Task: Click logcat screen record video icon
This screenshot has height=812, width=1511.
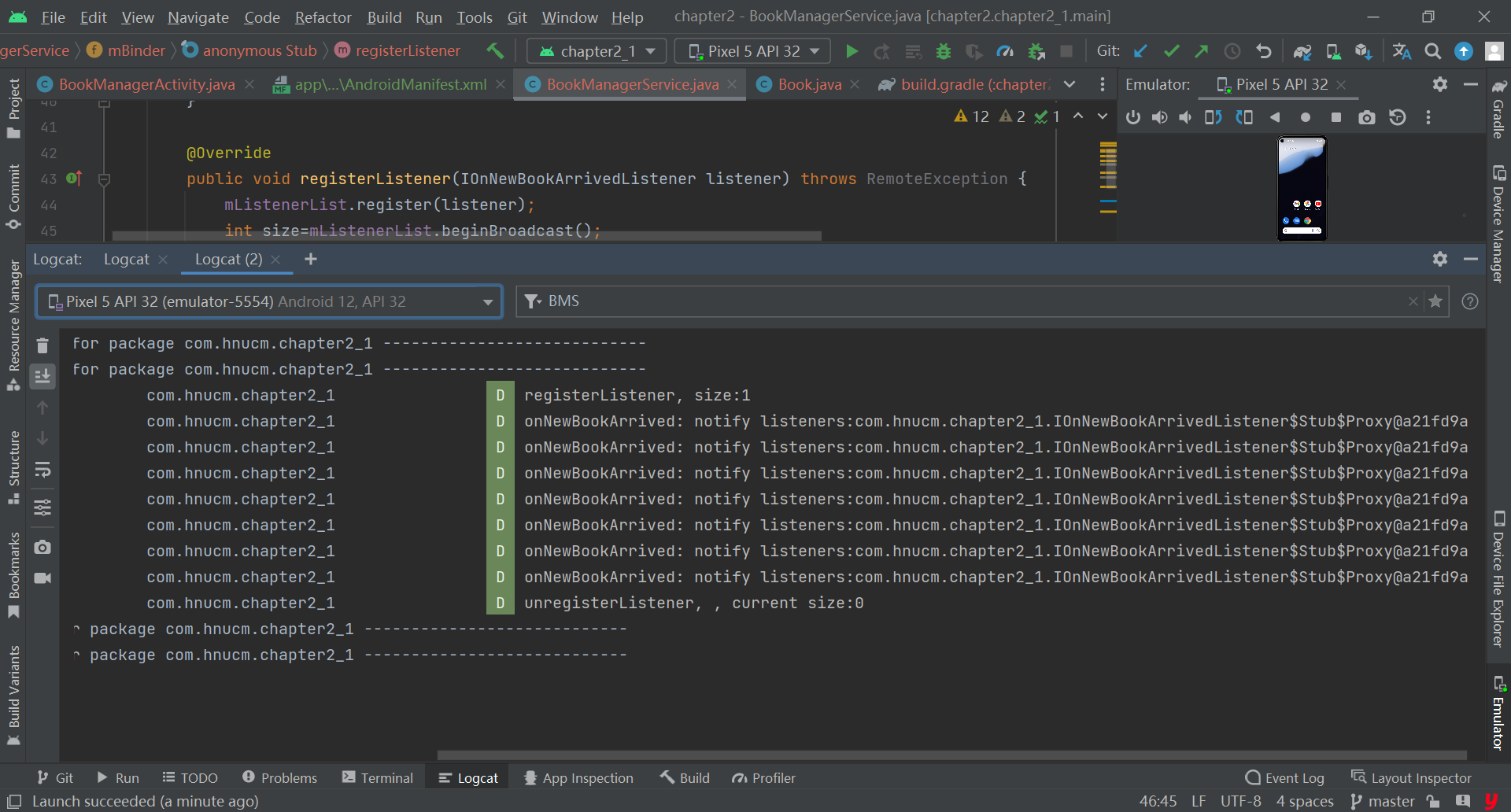Action: click(x=42, y=578)
